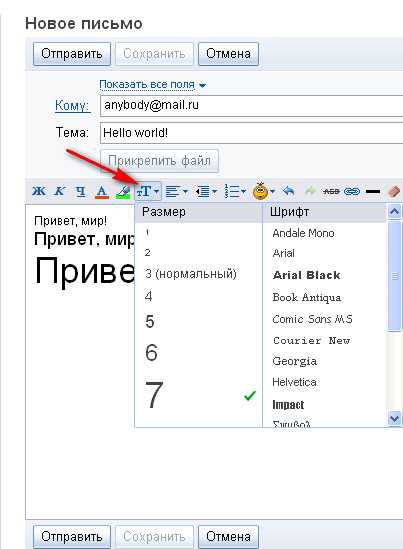The width and height of the screenshot is (403, 549).
Task: Click the Новое письмо heading
Action: [84, 24]
